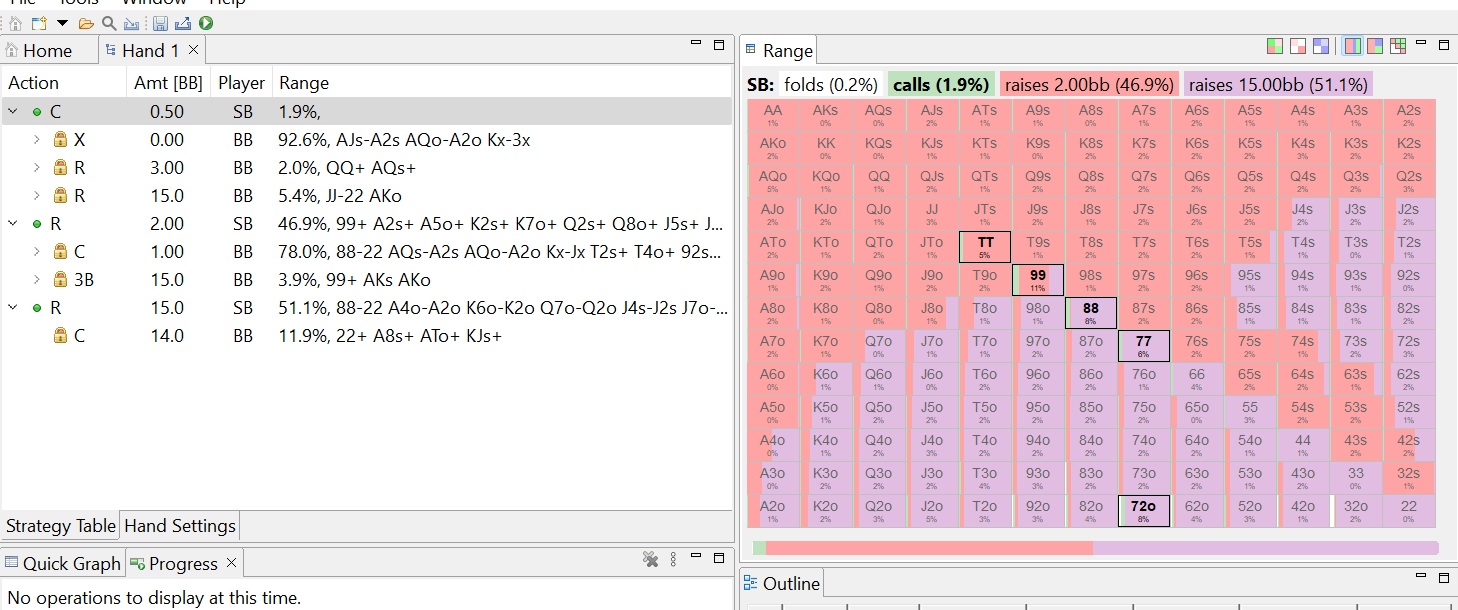Click the Export icon in toolbar

(183, 23)
